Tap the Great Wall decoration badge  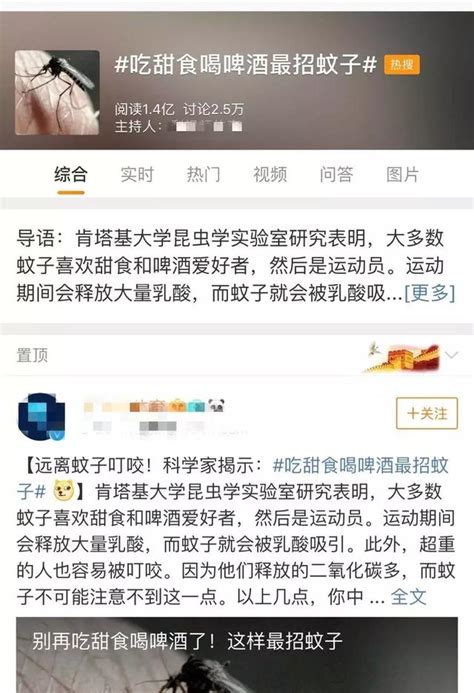click(x=403, y=357)
